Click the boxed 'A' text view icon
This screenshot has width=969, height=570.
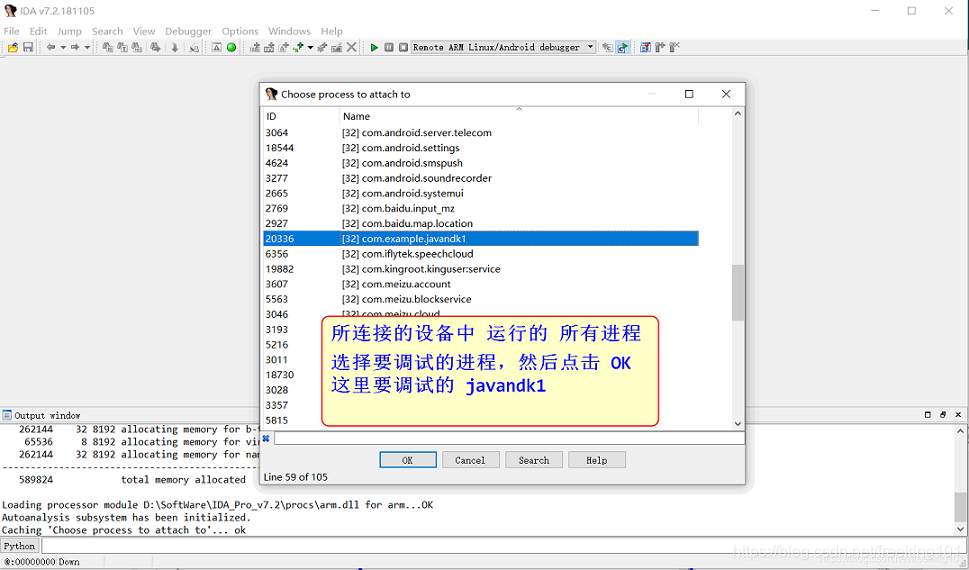point(216,47)
